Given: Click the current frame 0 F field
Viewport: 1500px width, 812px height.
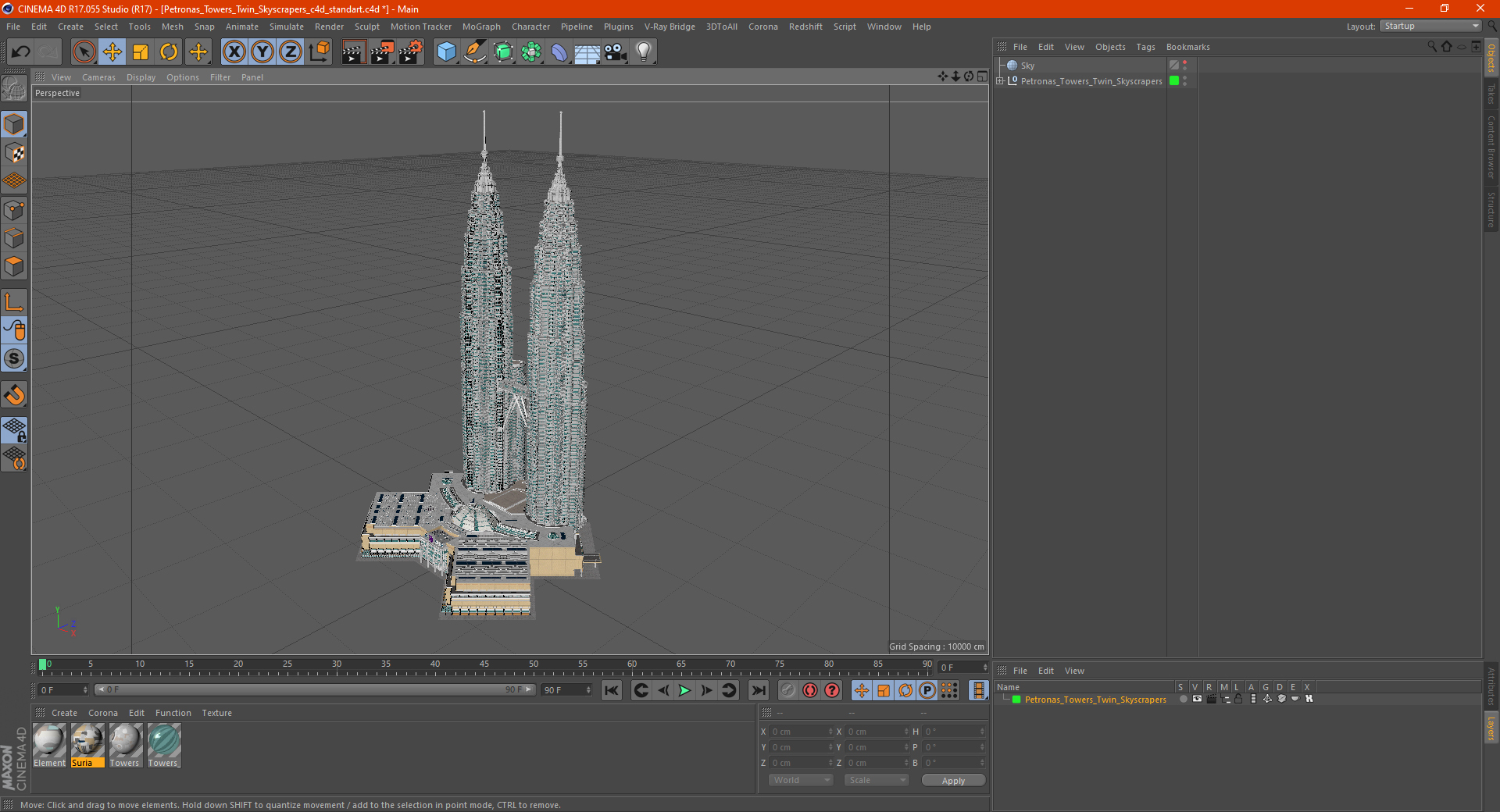Looking at the screenshot, I should pyautogui.click(x=63, y=690).
